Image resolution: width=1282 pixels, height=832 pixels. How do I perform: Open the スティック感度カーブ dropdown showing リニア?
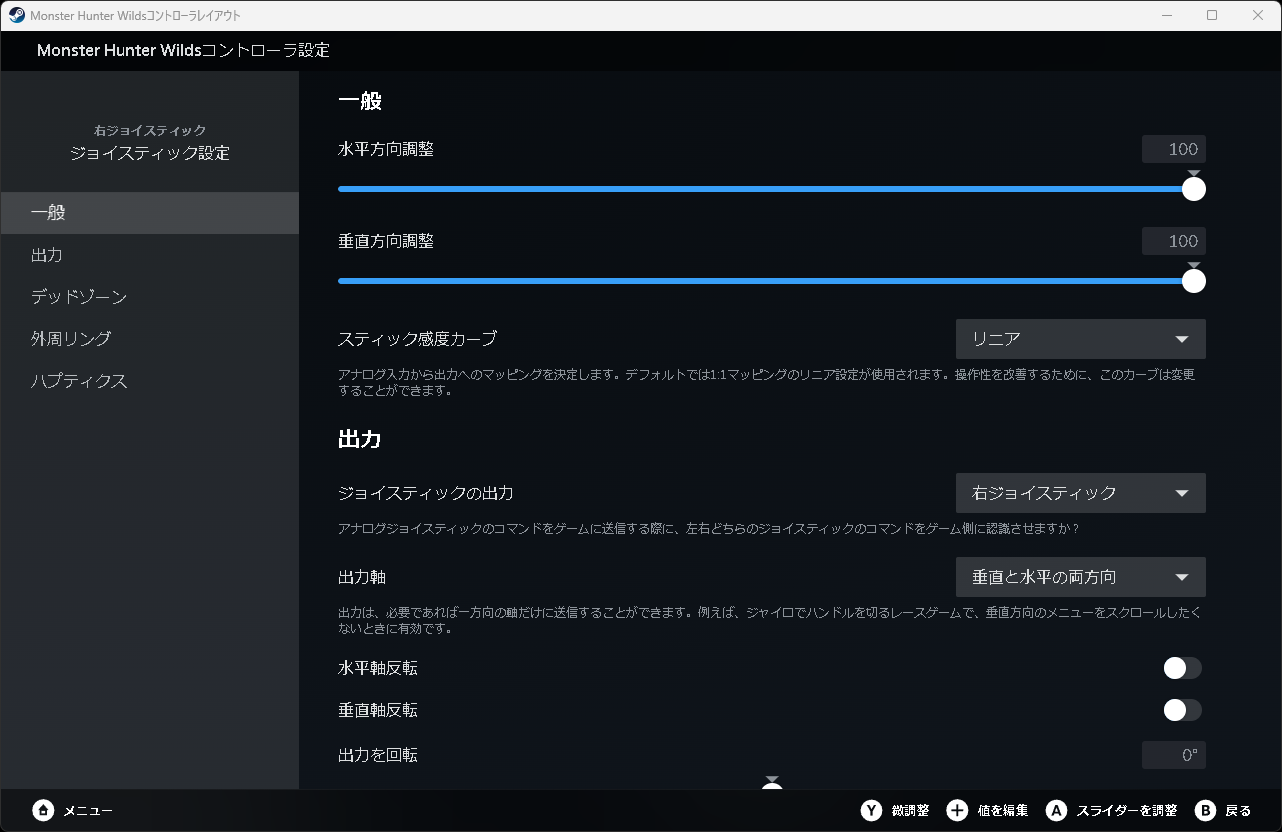[1080, 338]
